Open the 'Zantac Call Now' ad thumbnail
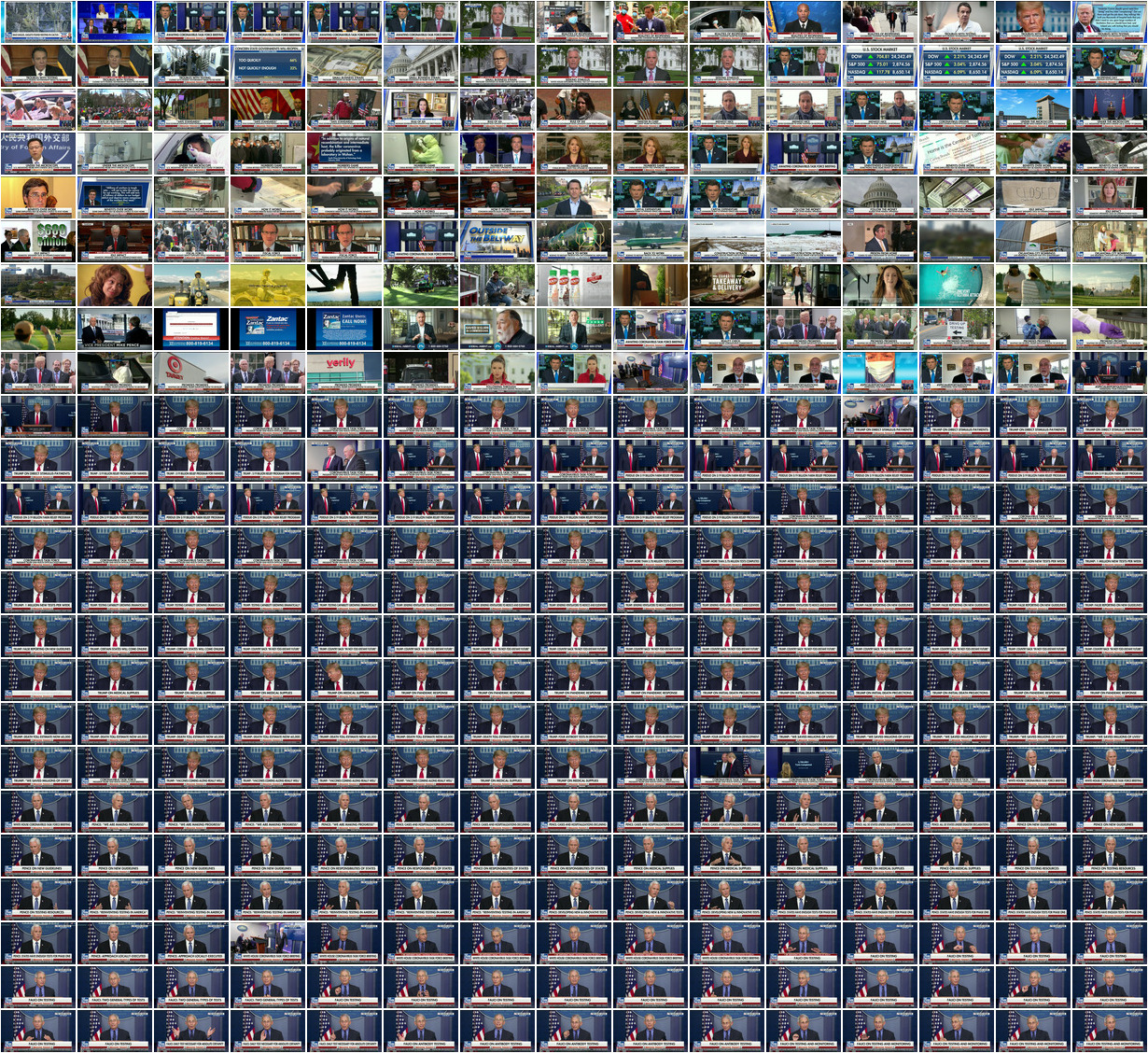This screenshot has width=1148, height=1053. point(344,328)
